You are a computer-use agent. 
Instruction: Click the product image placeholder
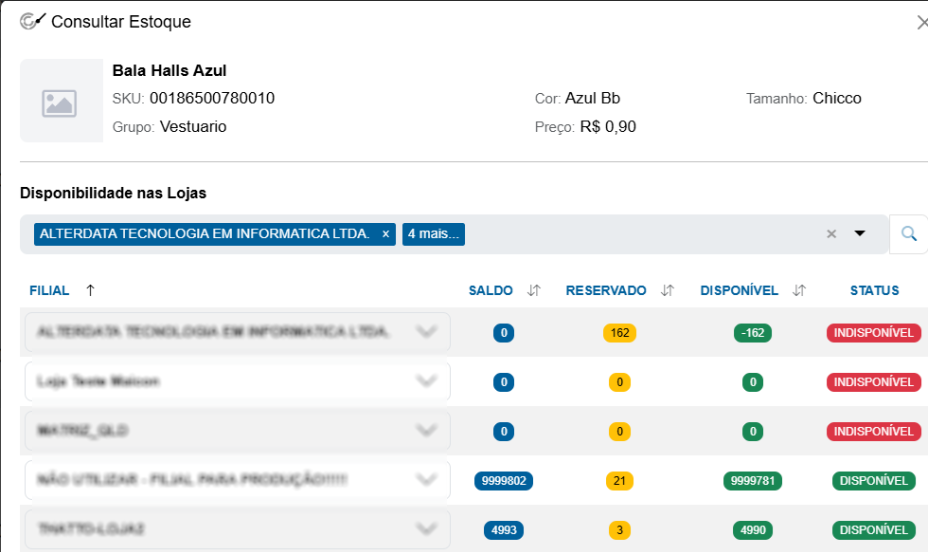pos(61,101)
